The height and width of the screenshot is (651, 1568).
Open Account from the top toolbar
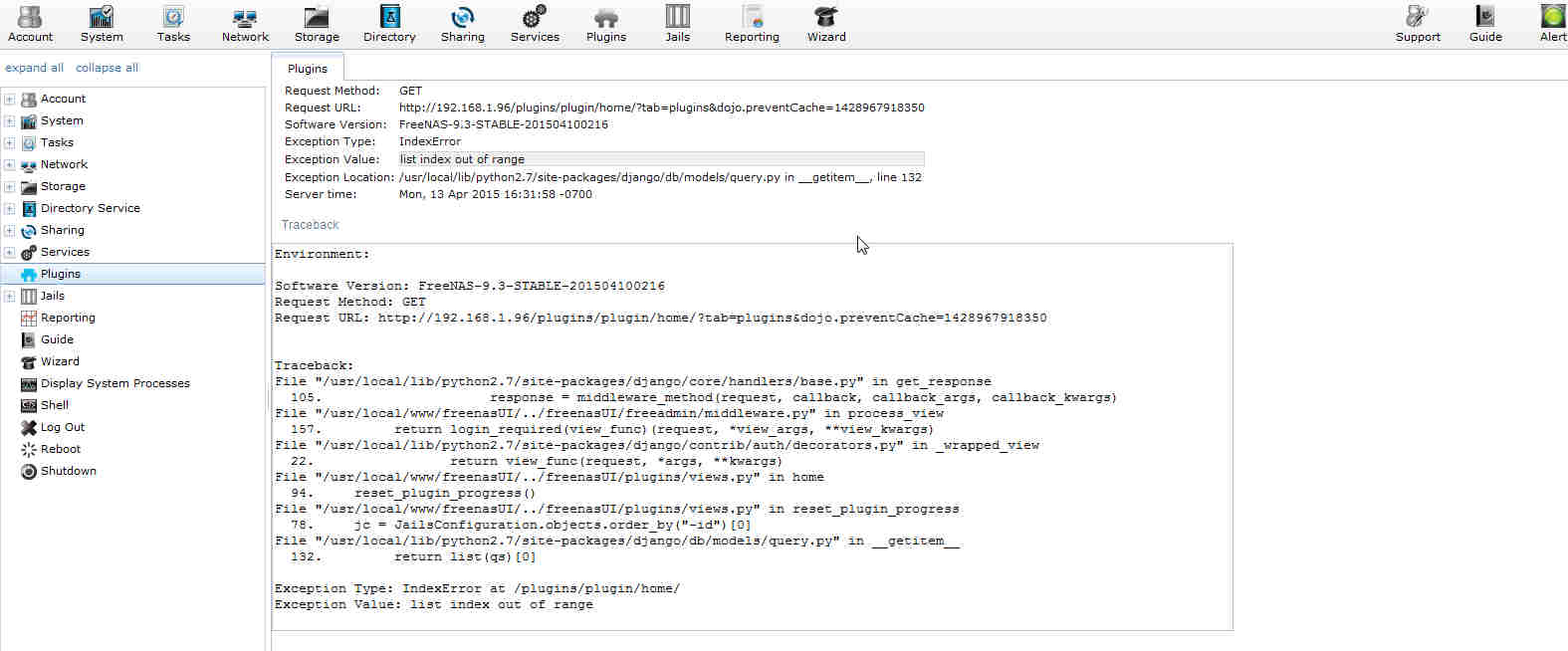[x=31, y=24]
